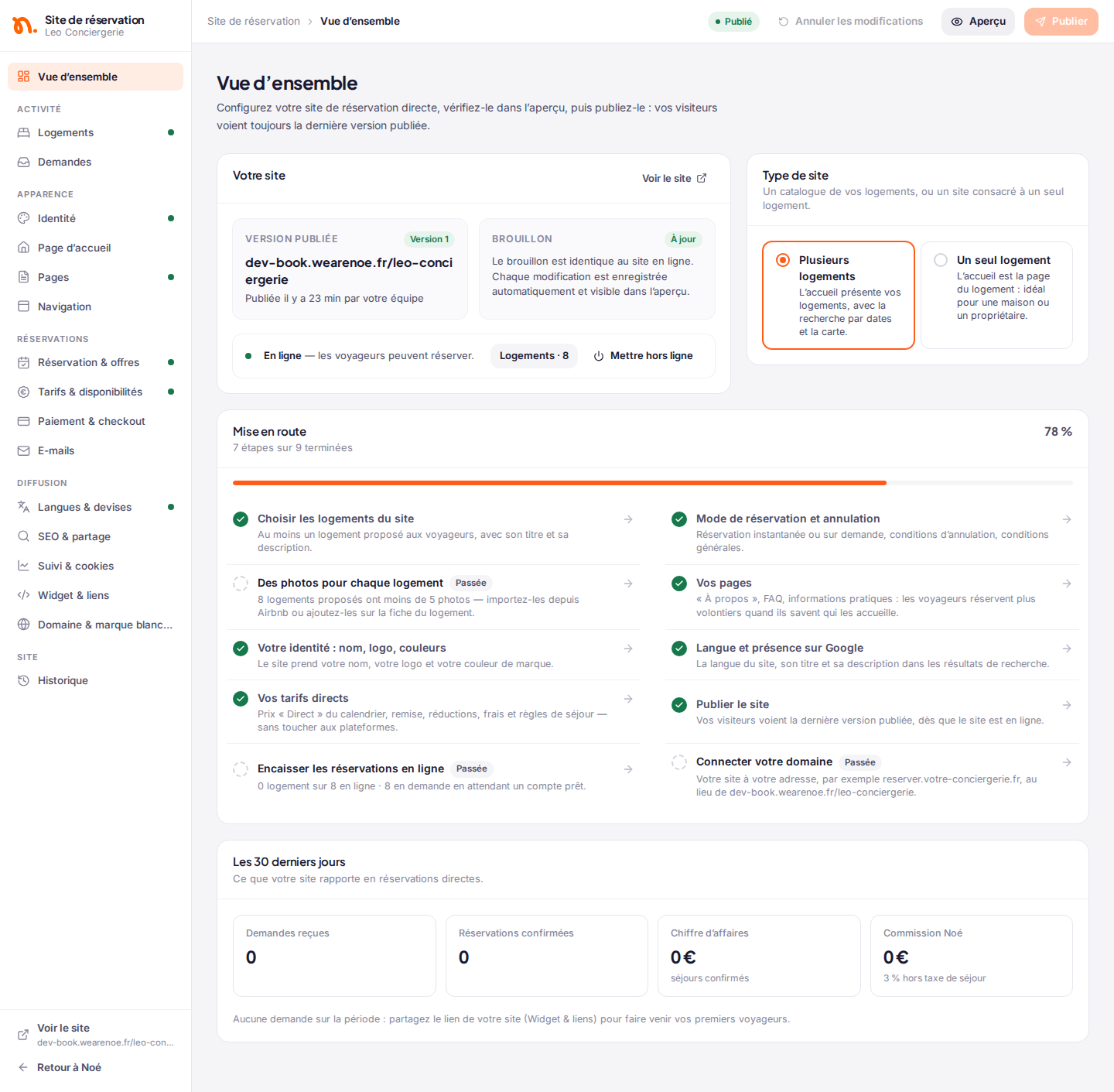The image size is (1114, 1092).
Task: Click the Version publiée card URL
Action: (349, 271)
